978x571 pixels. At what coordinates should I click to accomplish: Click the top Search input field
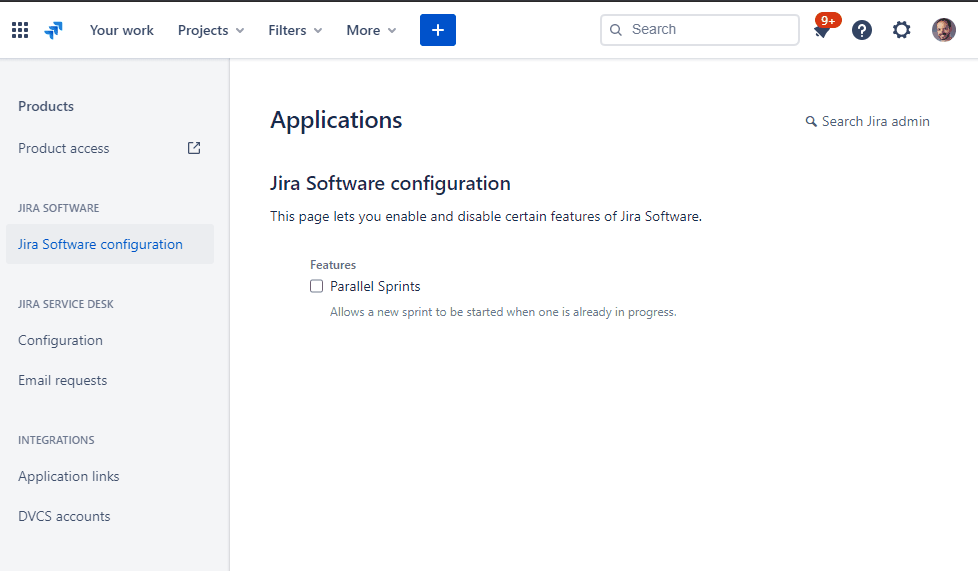tap(710, 30)
